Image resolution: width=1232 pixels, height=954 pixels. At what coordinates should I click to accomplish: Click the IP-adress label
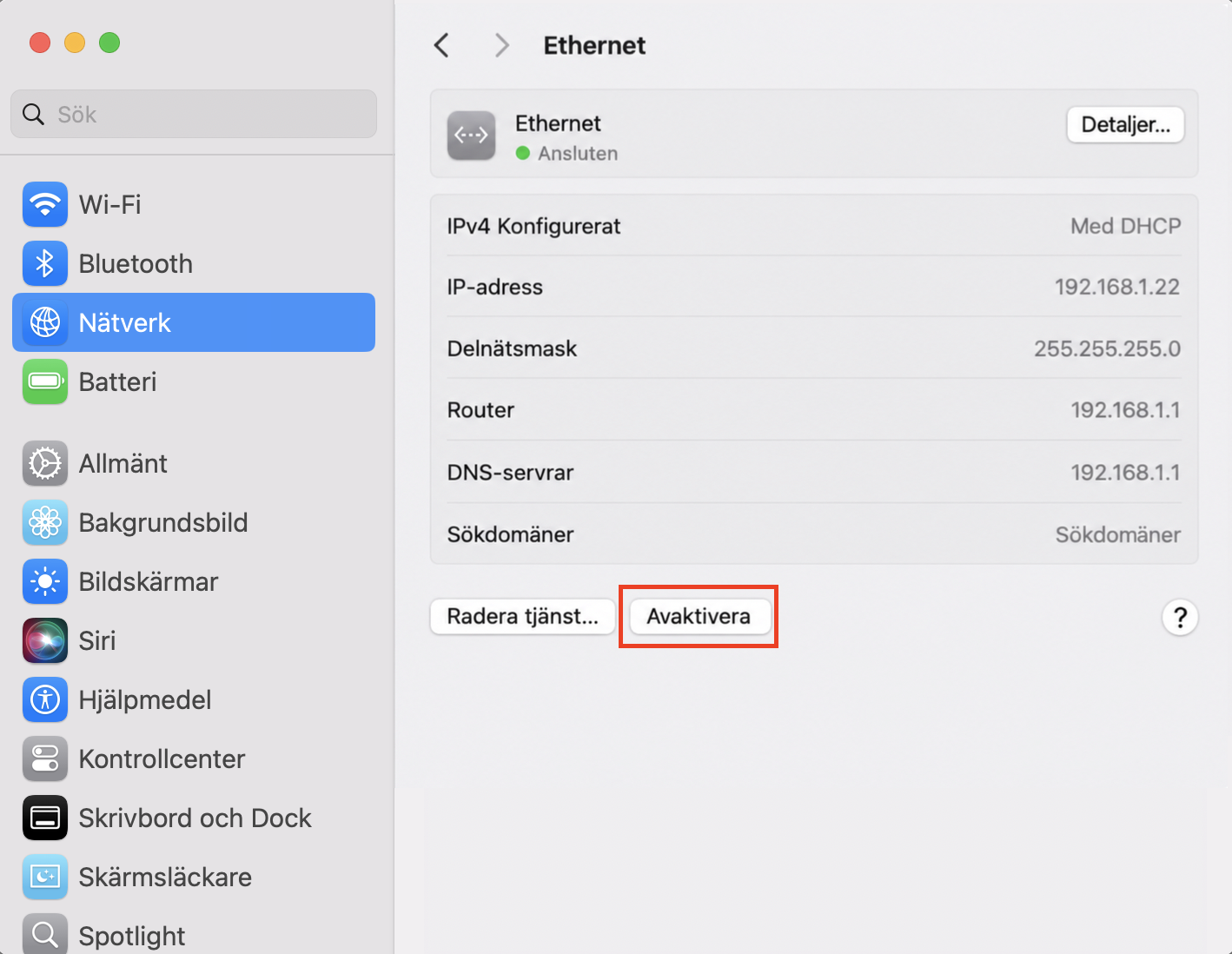click(x=494, y=287)
